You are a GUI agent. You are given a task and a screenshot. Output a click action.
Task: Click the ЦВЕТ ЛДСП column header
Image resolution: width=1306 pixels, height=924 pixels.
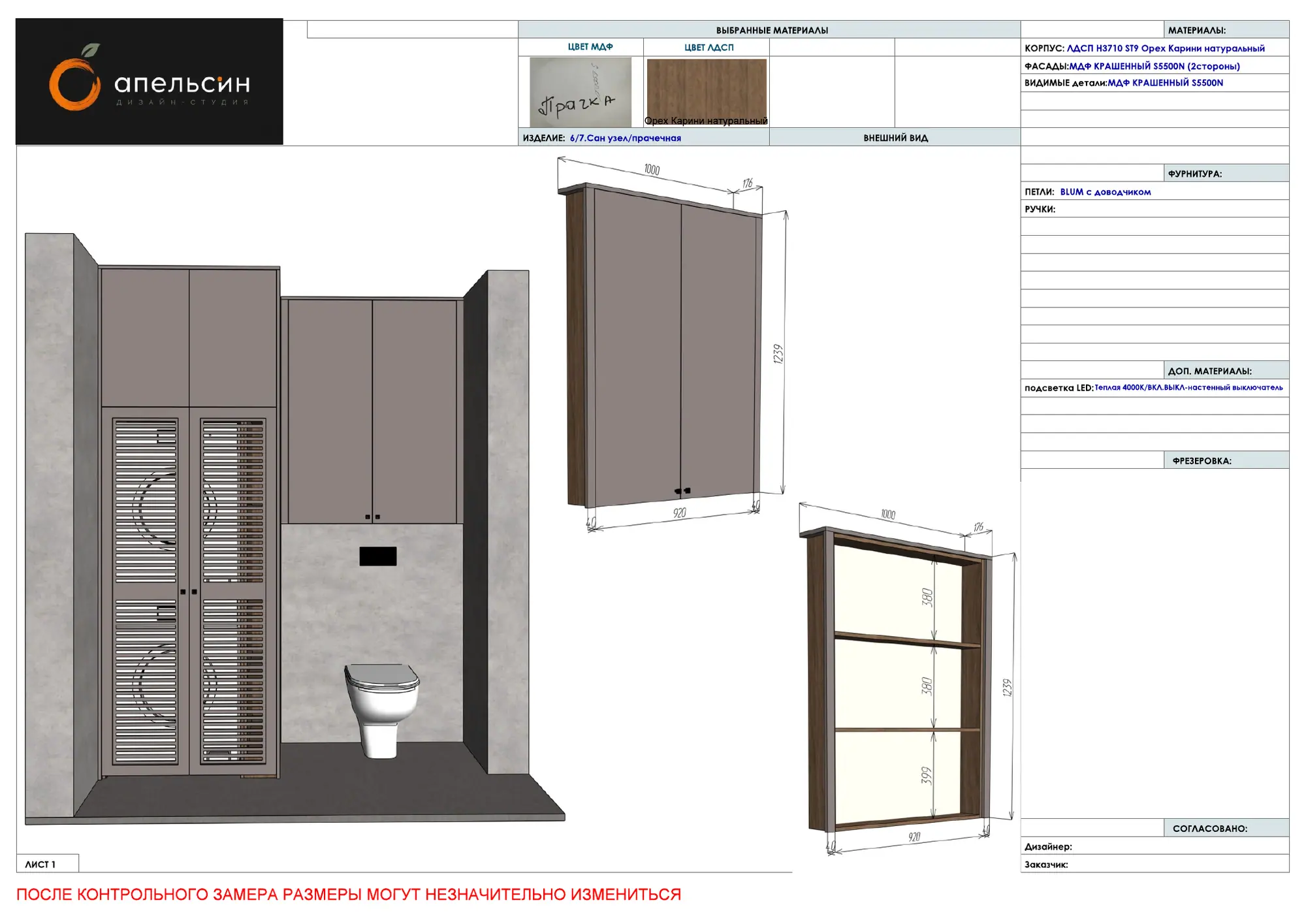(x=709, y=48)
